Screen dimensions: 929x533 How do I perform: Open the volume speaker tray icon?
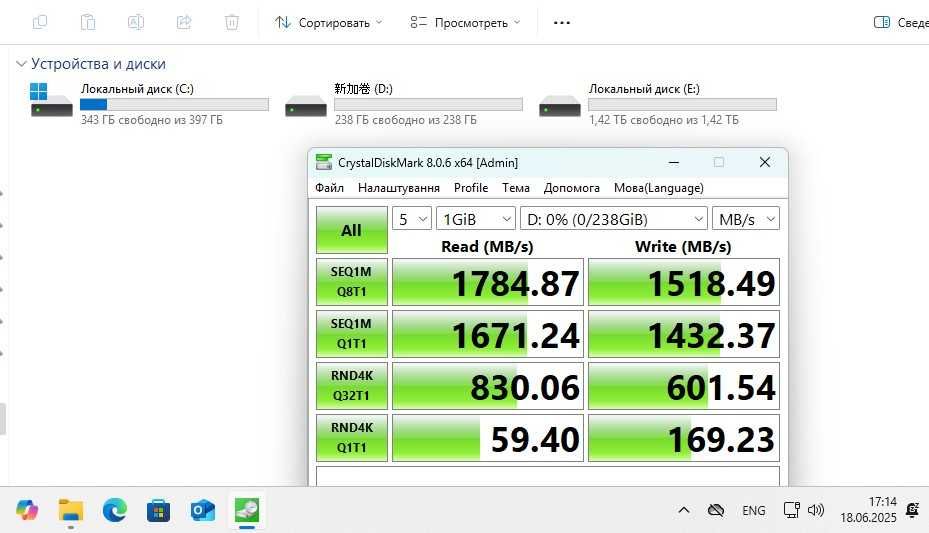(x=816, y=510)
